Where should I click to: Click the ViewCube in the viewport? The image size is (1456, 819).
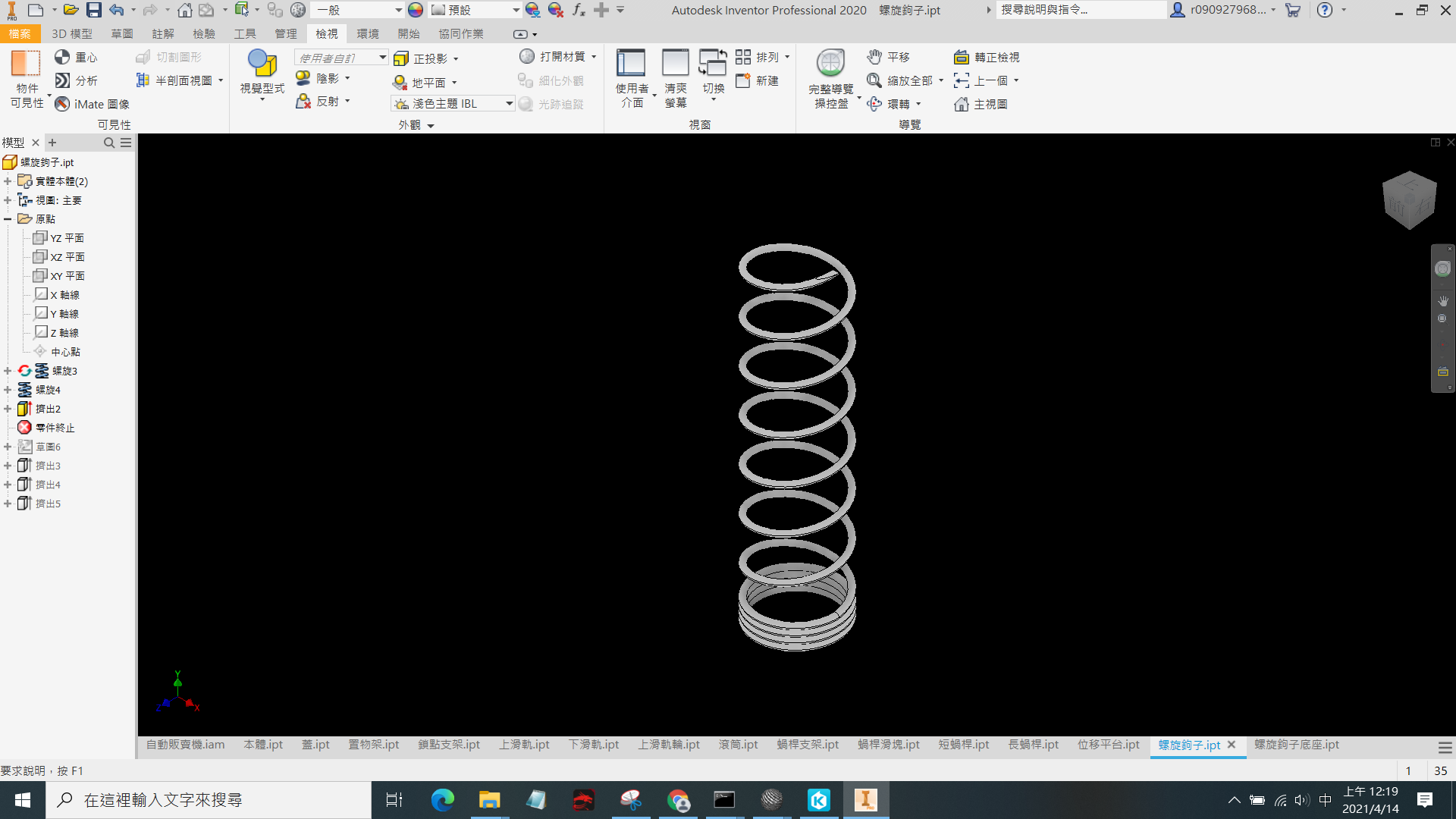tap(1409, 200)
